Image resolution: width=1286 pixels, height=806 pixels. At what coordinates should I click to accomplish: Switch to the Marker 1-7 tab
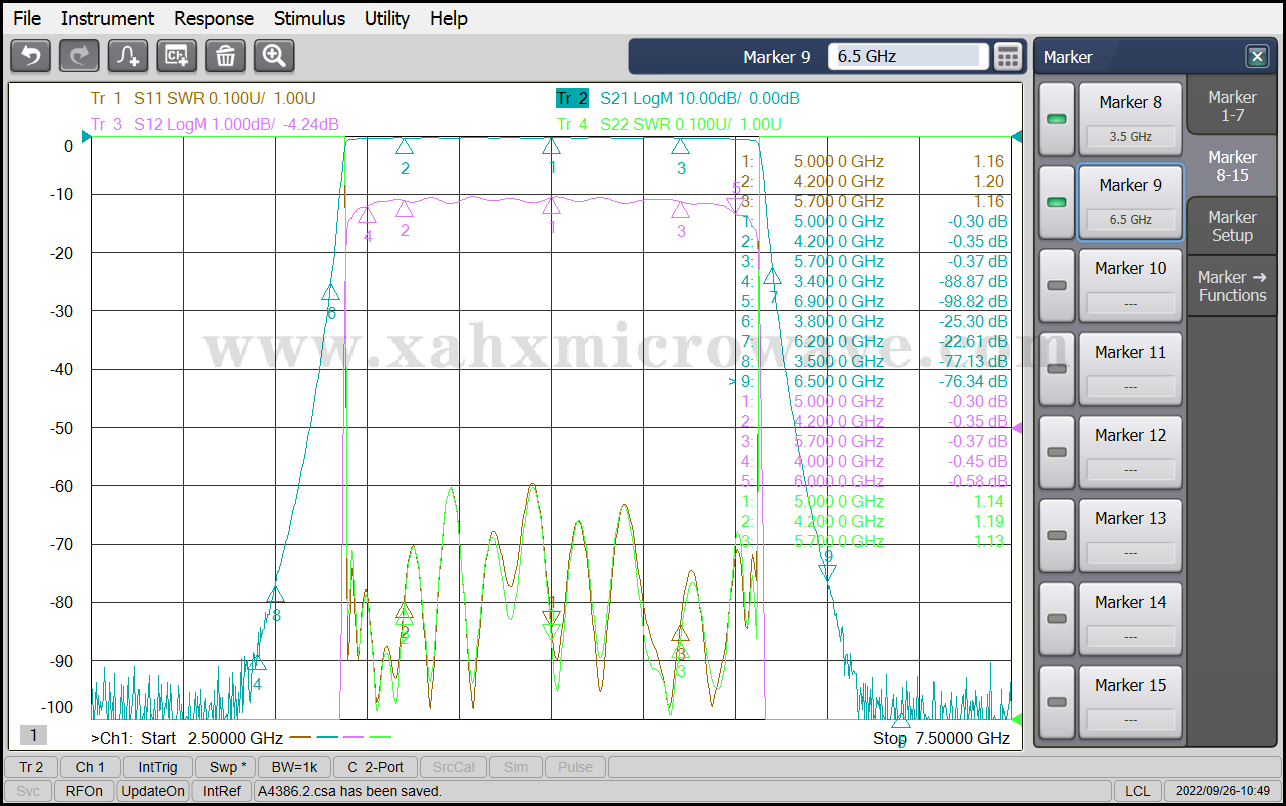click(x=1232, y=106)
